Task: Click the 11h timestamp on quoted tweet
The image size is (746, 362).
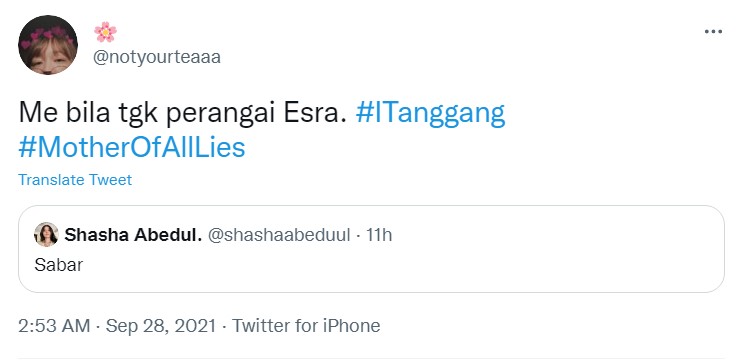Action: (x=379, y=235)
